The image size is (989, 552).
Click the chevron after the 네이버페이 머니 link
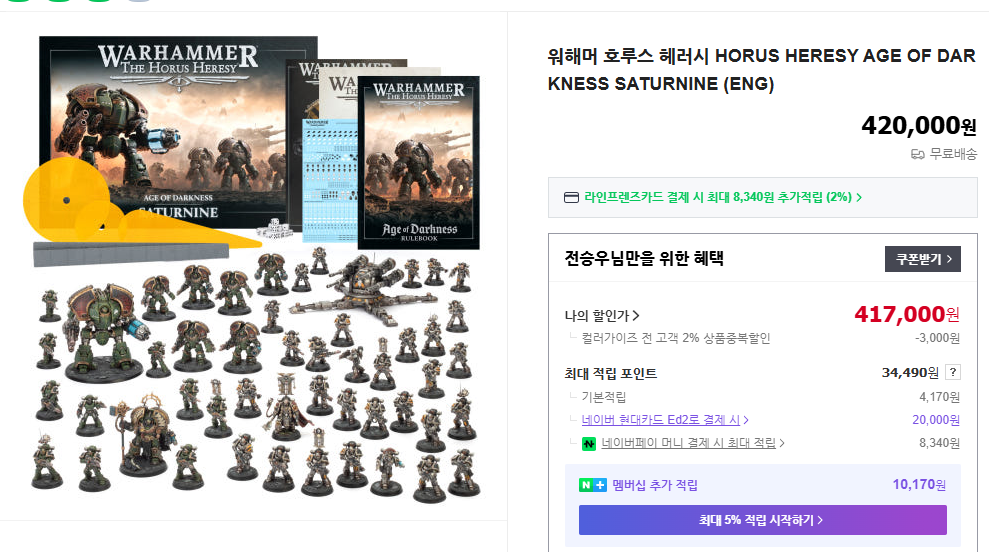pyautogui.click(x=781, y=443)
